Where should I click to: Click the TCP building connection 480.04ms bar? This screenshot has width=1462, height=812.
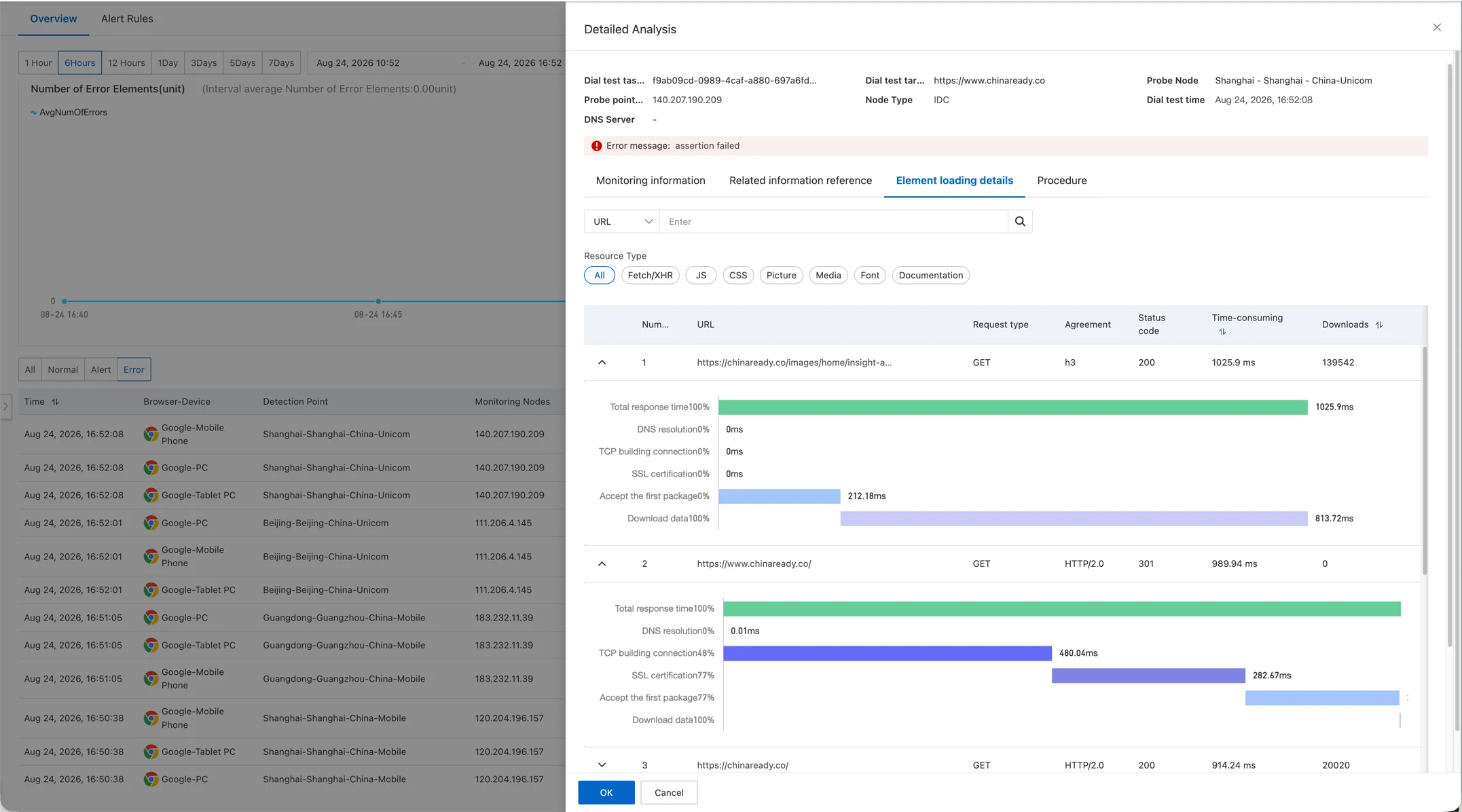click(x=888, y=653)
